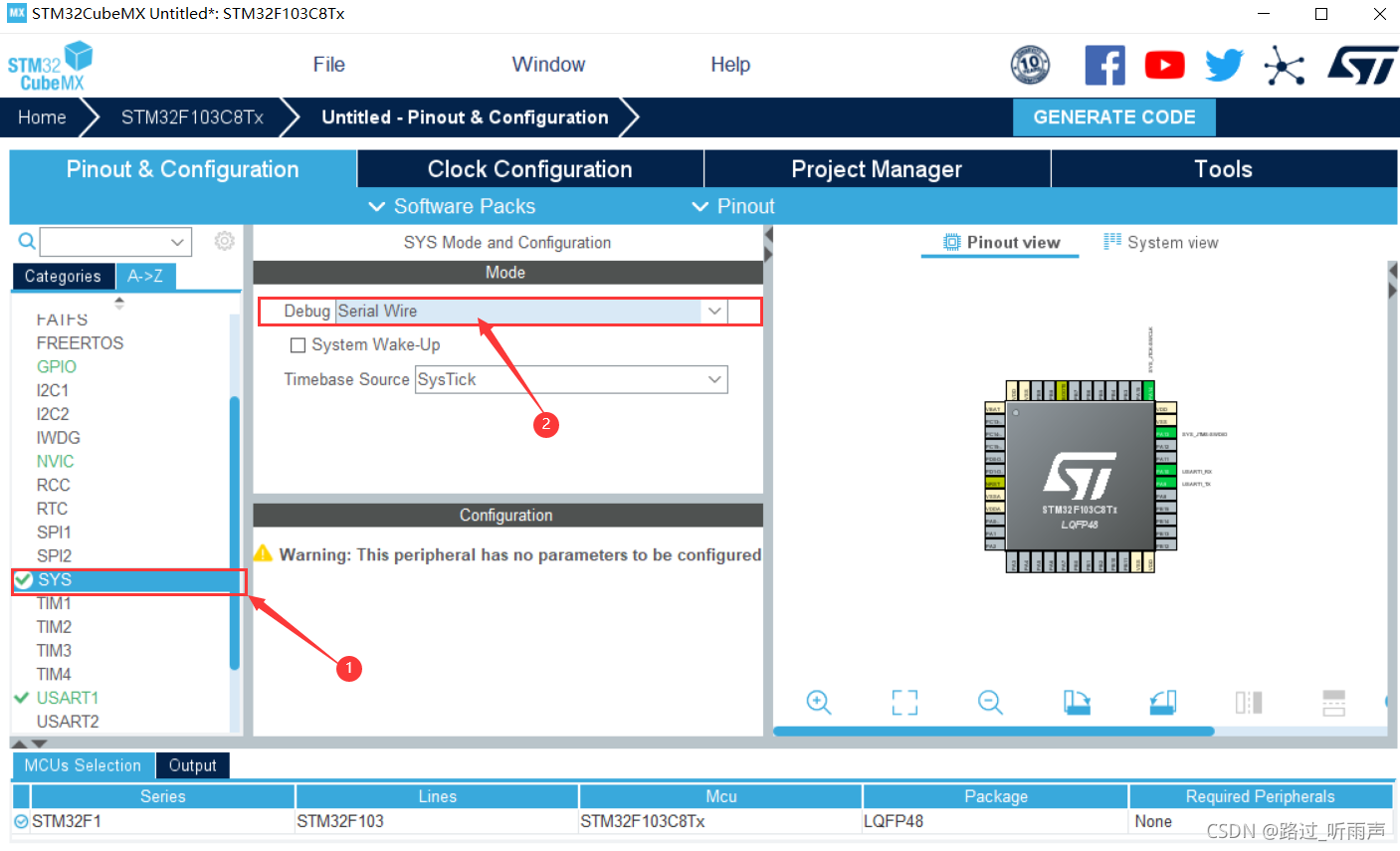Click the flip horizontal view icon

tap(1249, 703)
